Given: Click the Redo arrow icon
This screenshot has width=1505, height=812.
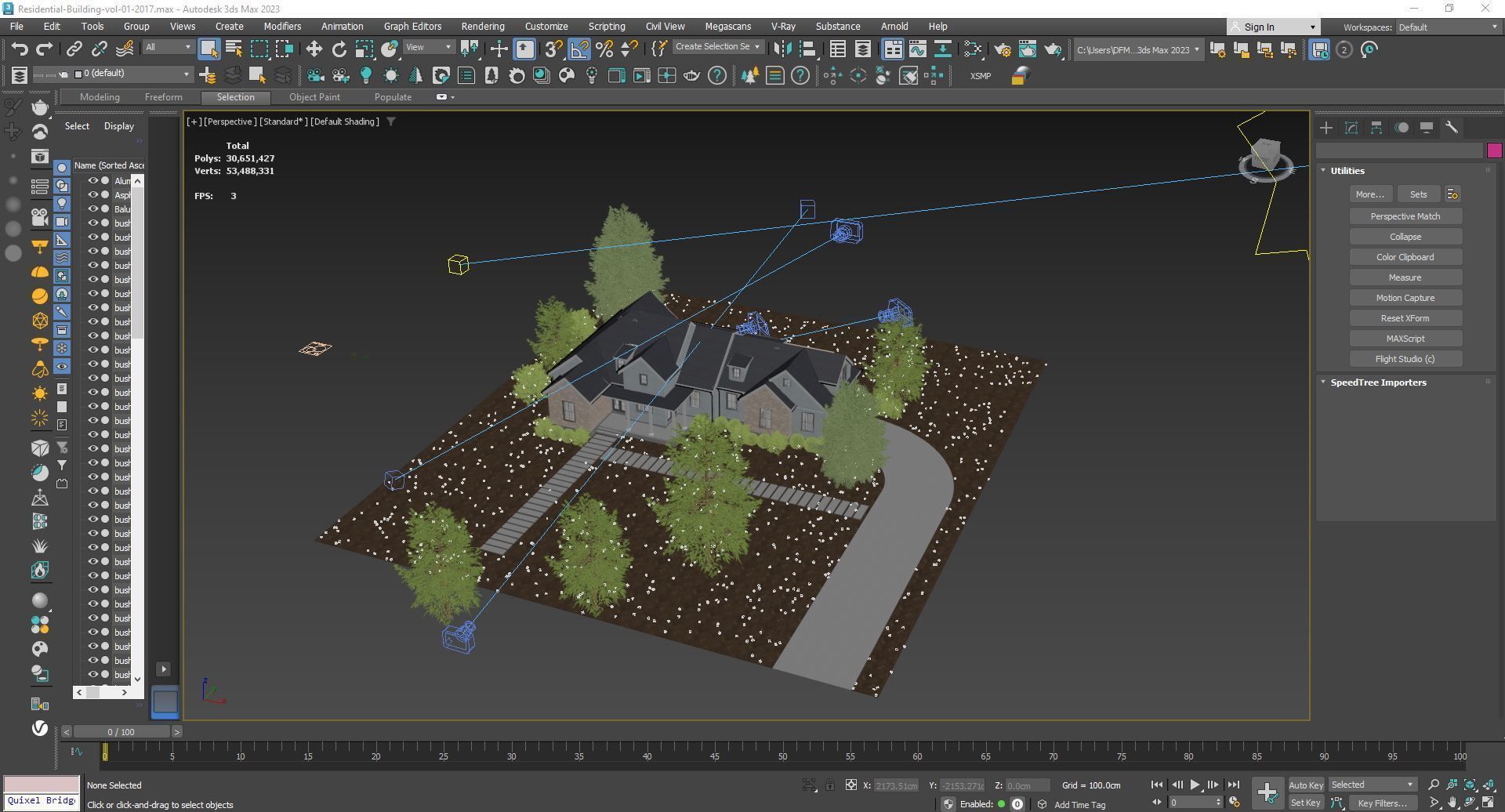Looking at the screenshot, I should (45, 49).
